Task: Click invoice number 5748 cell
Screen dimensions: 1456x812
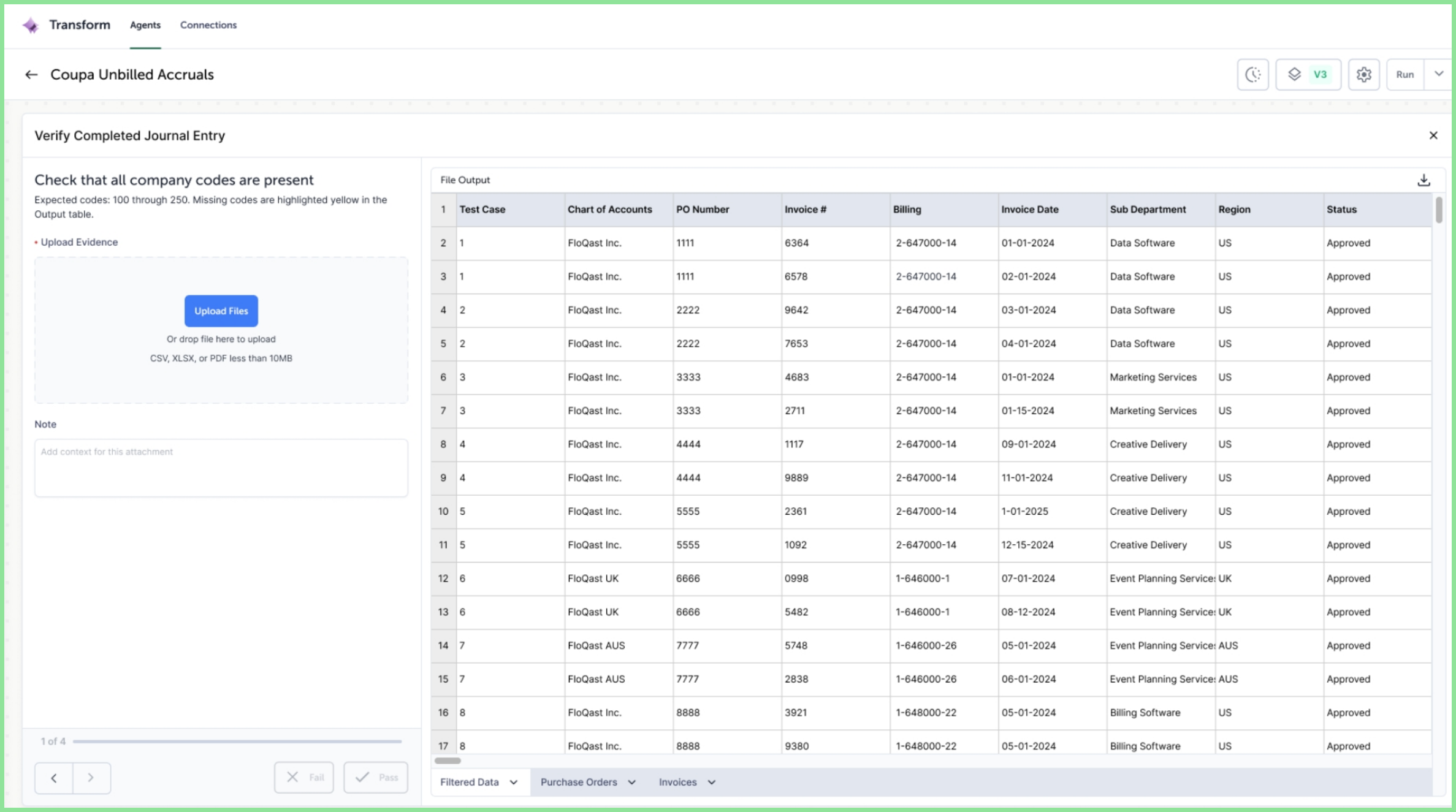Action: click(x=836, y=646)
